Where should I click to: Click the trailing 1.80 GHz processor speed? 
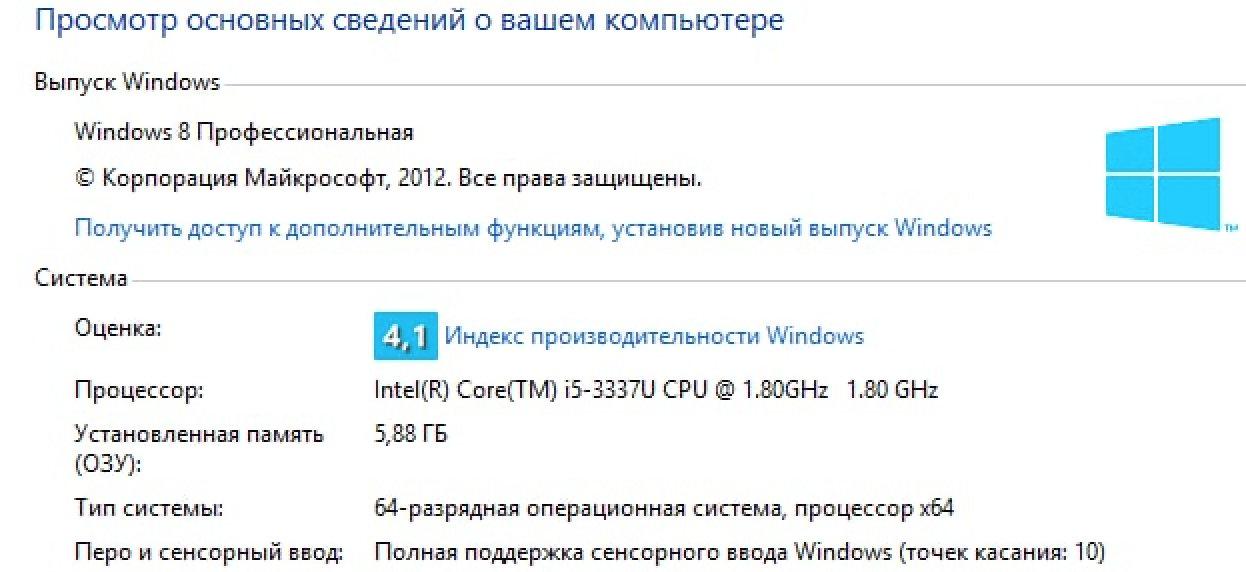pos(892,389)
